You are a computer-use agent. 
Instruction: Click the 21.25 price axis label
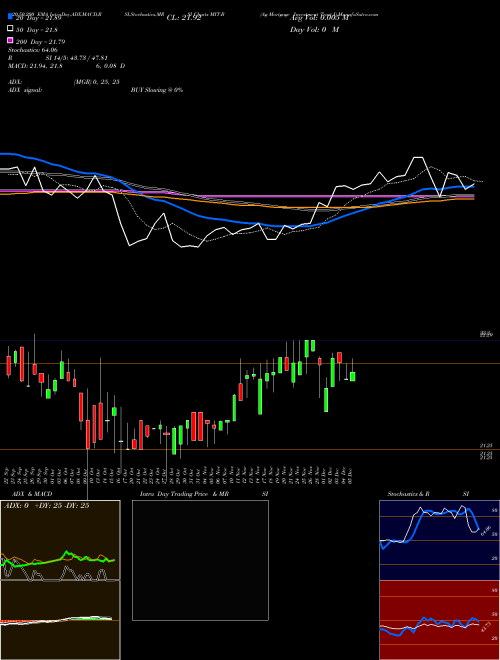pos(486,445)
